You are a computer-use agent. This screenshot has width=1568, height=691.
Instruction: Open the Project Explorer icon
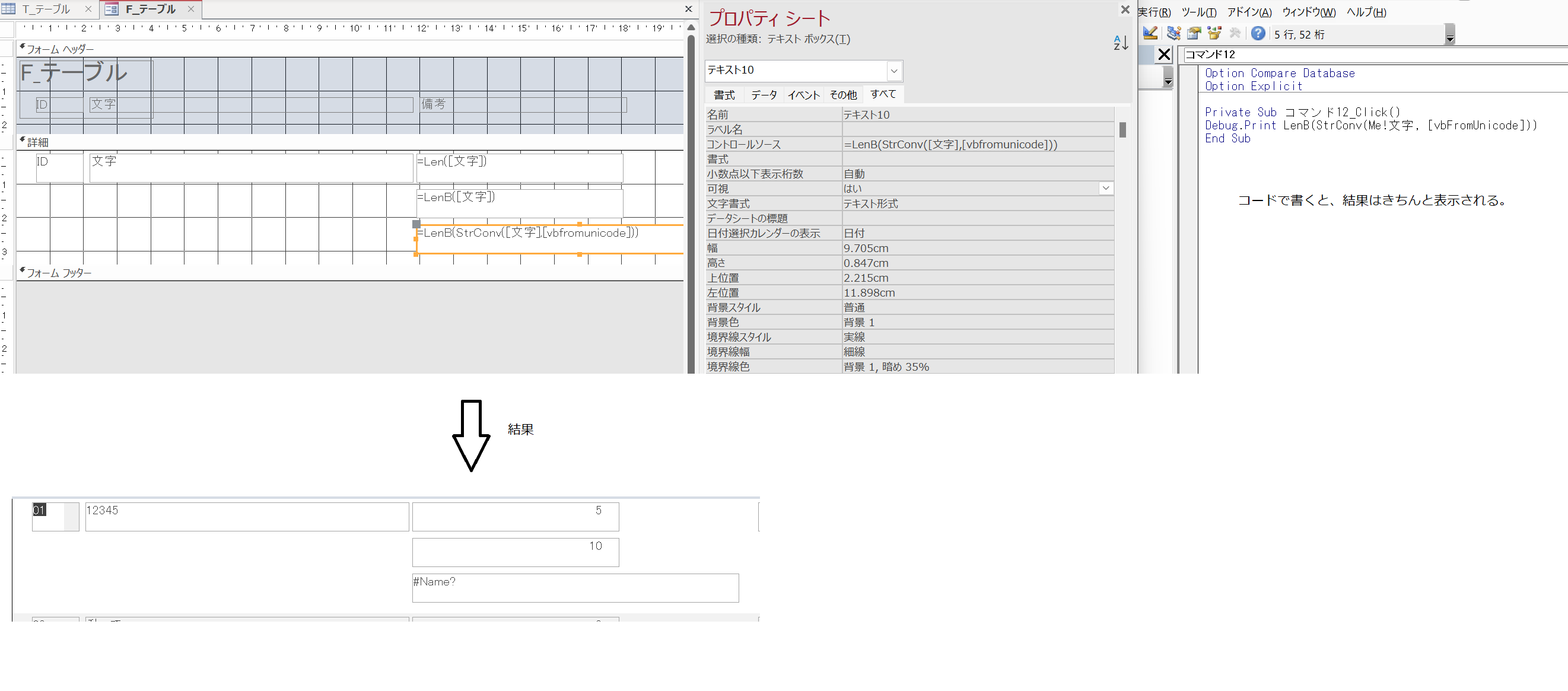(1173, 33)
